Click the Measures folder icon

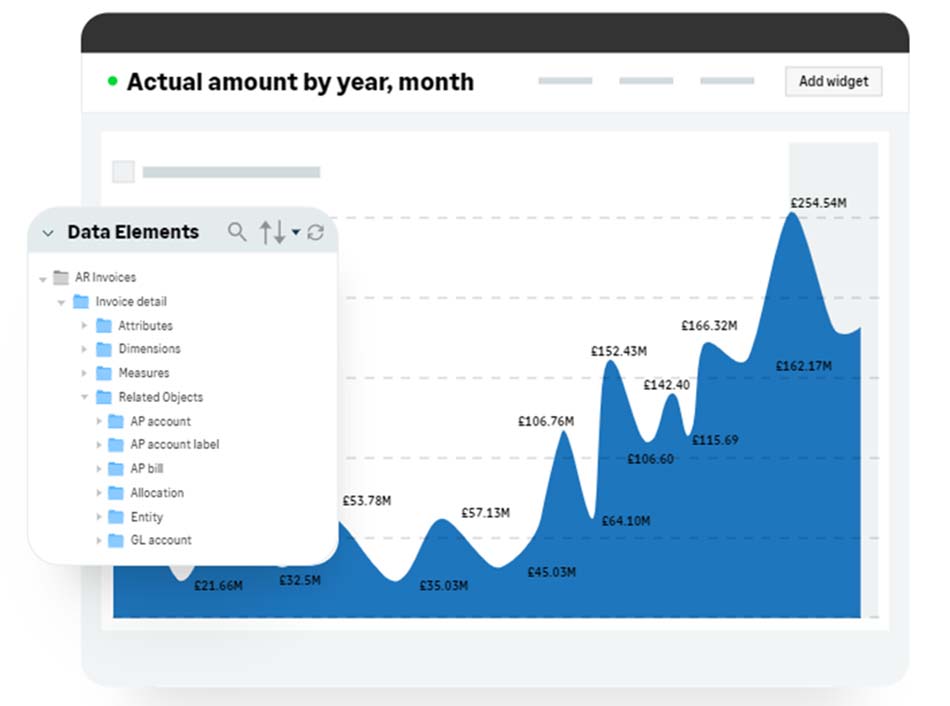[104, 373]
